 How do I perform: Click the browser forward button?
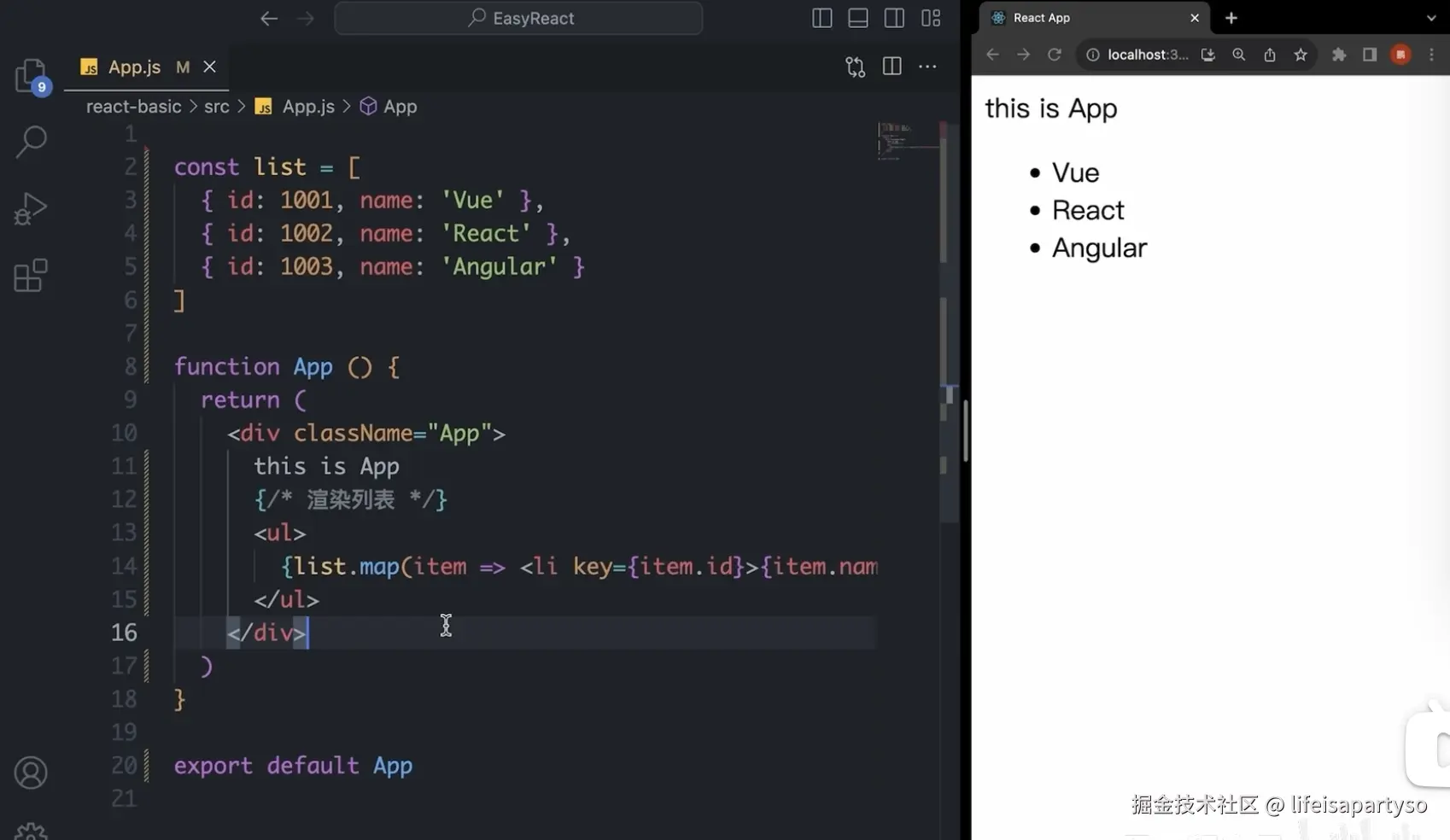[x=1023, y=55]
